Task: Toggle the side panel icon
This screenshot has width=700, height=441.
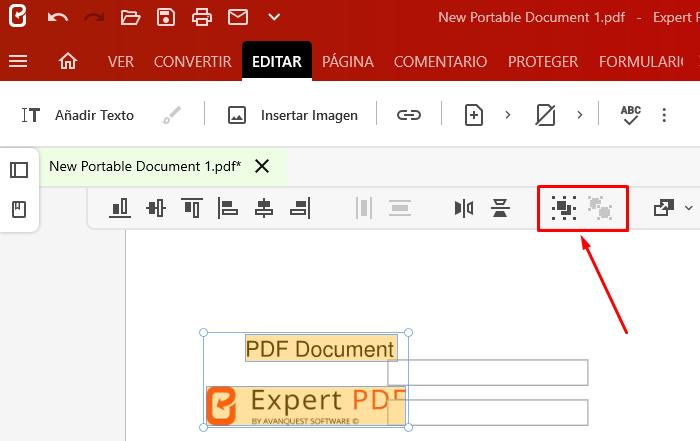Action: (19, 170)
